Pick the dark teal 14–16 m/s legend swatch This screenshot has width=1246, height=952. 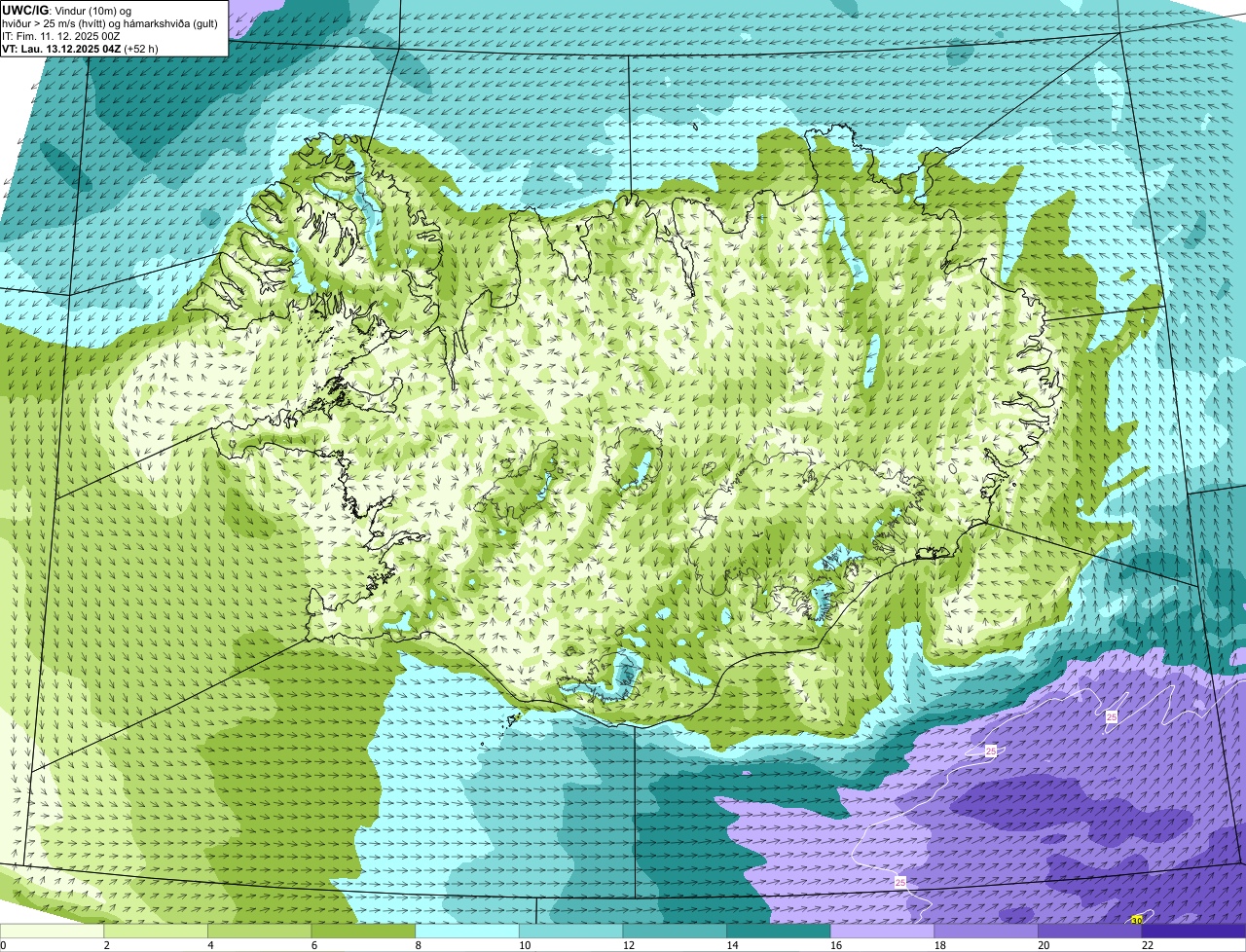[779, 931]
